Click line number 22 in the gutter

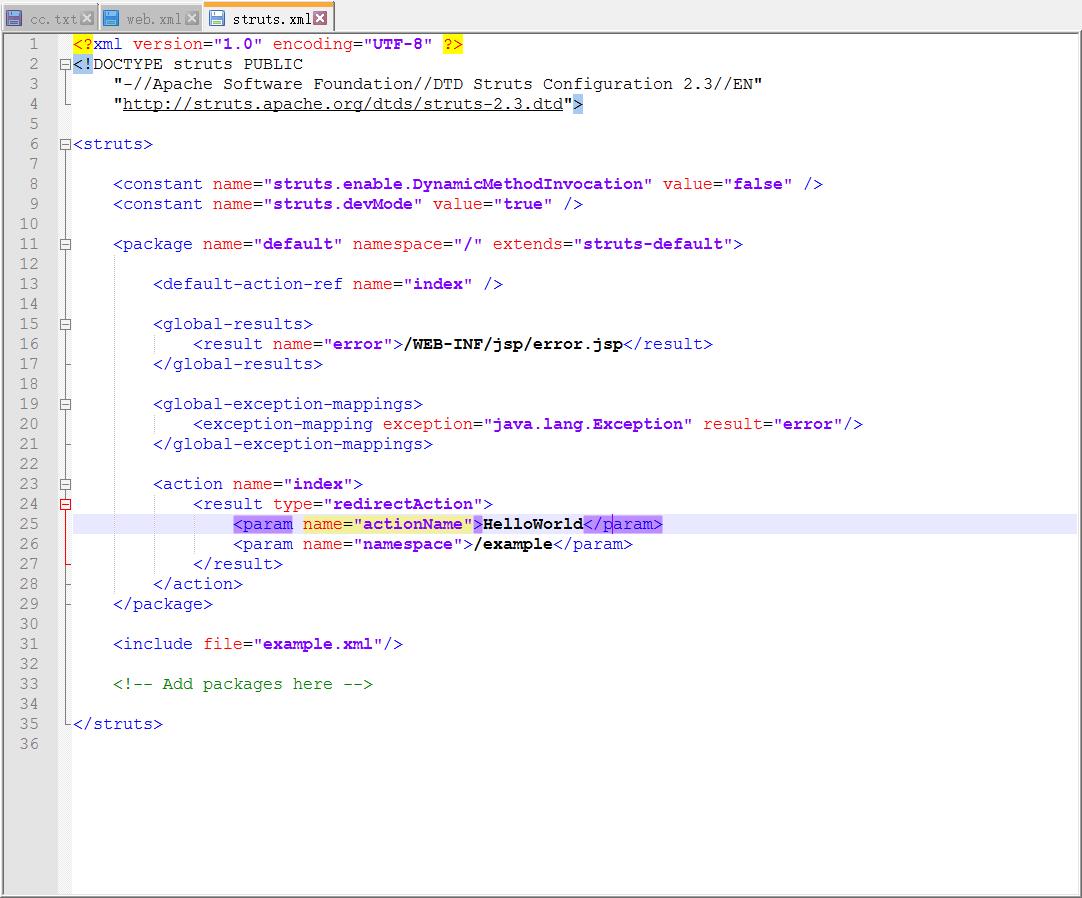(29, 465)
